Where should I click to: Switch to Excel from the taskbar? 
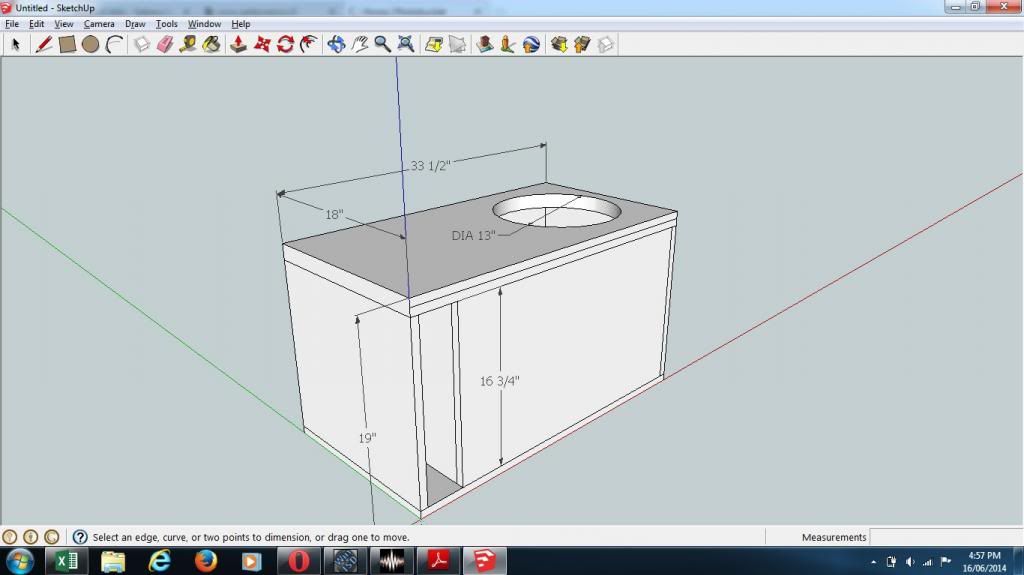click(66, 561)
